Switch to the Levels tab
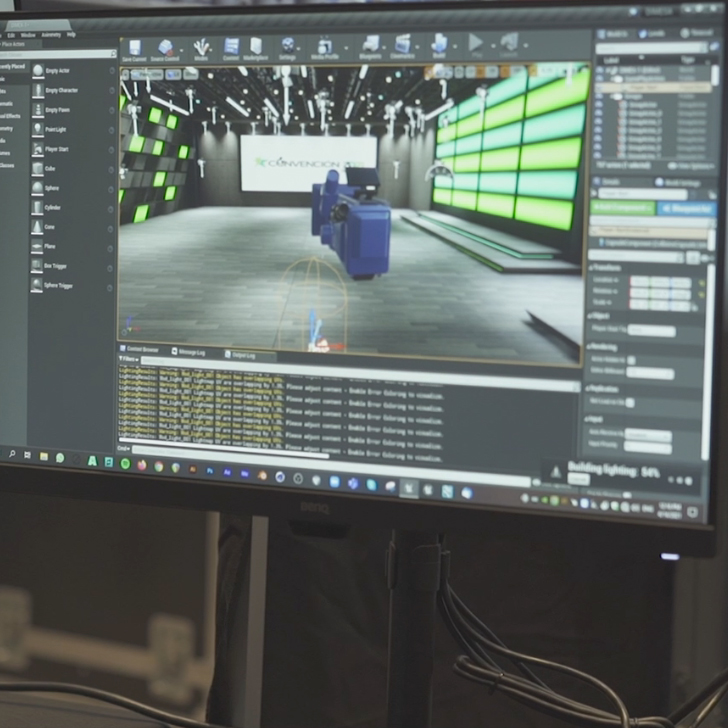The width and height of the screenshot is (728, 728). click(x=652, y=33)
